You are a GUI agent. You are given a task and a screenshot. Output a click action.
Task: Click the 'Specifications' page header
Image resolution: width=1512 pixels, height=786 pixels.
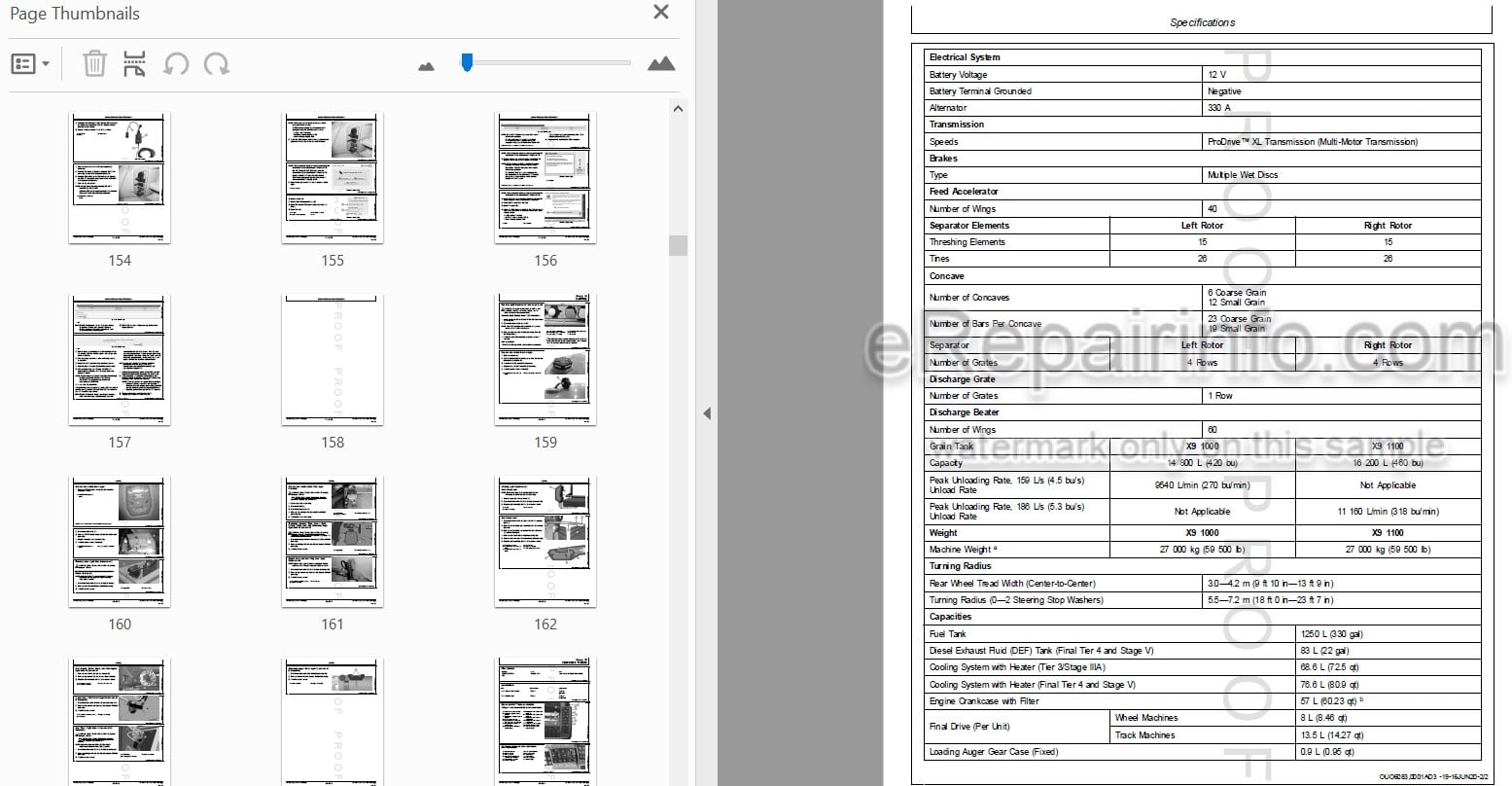point(1202,22)
